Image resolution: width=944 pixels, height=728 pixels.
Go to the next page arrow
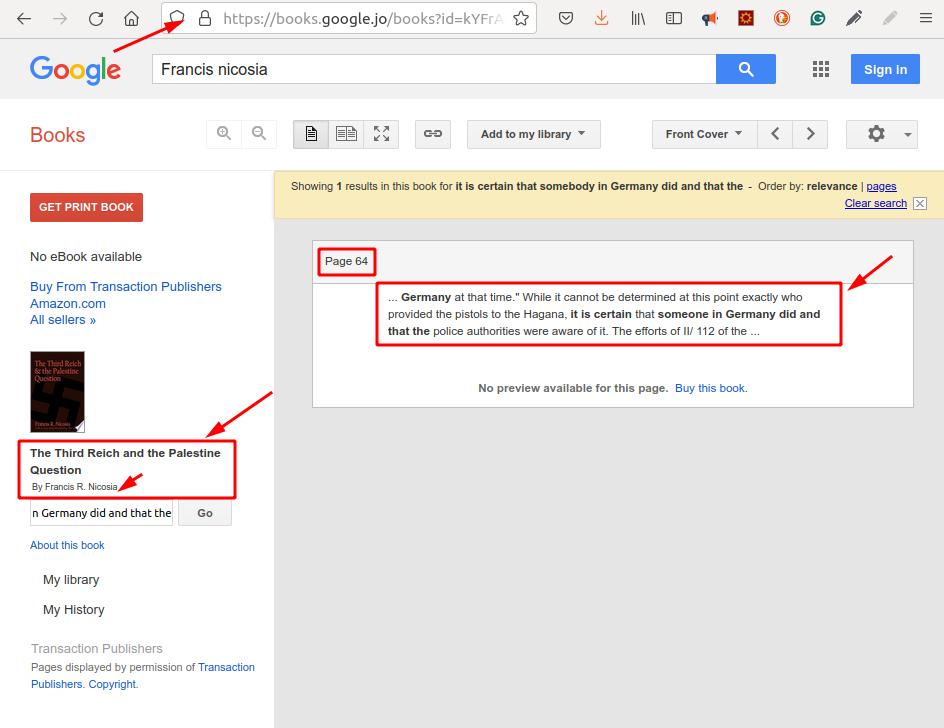point(810,134)
